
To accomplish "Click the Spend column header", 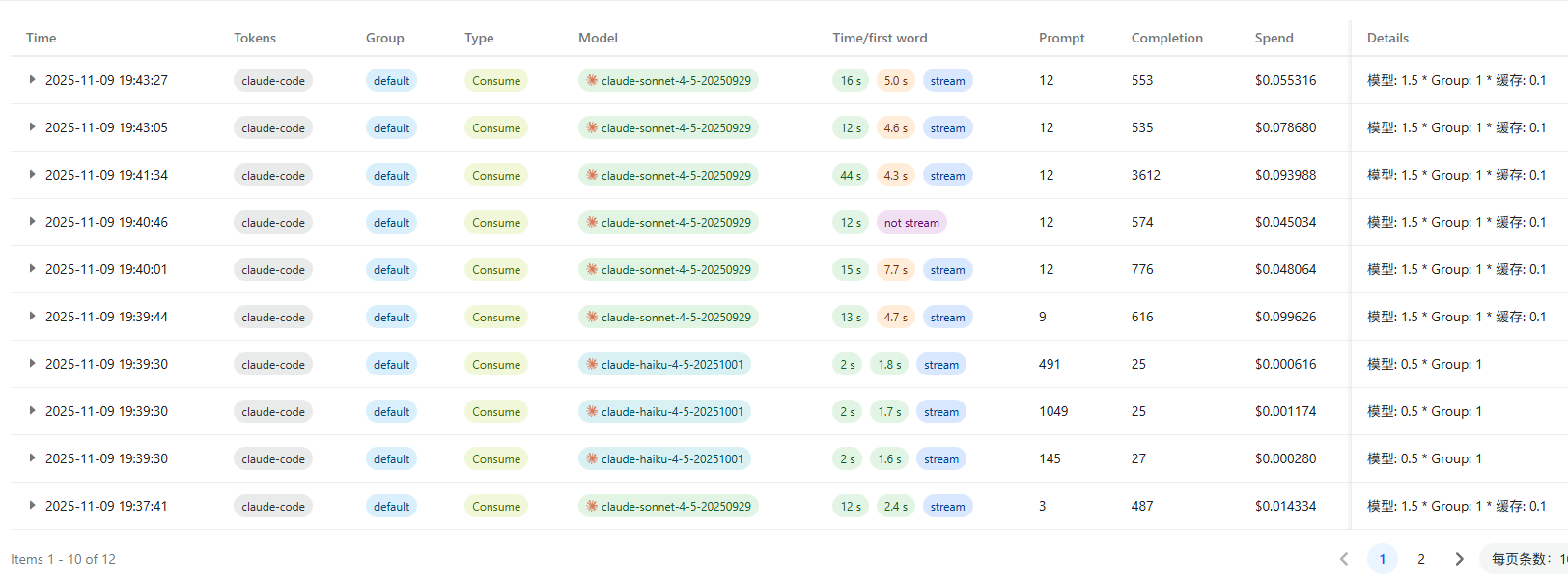I will 1274,38.
